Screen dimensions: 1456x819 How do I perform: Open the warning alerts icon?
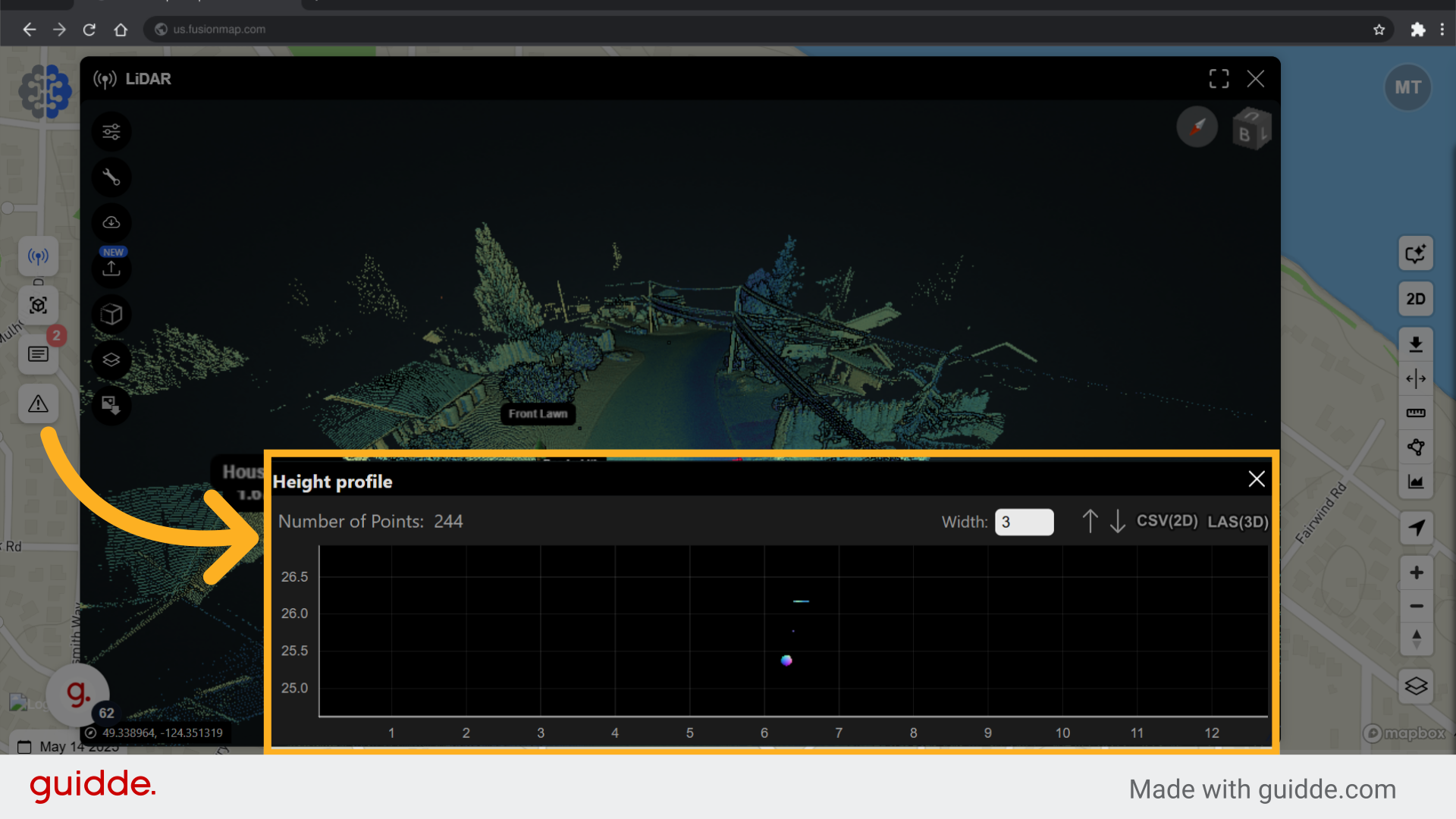[x=39, y=403]
